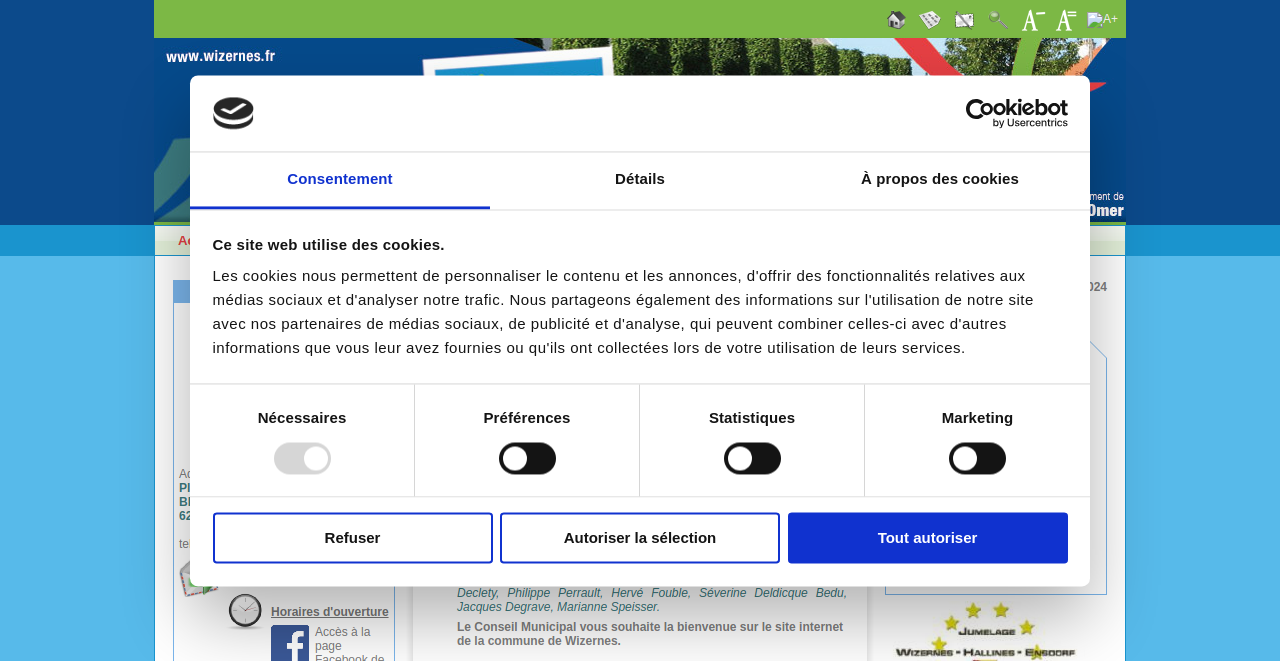This screenshot has height=661, width=1280.
Task: Toggle the Préférences cookie switch
Action: pos(527,459)
